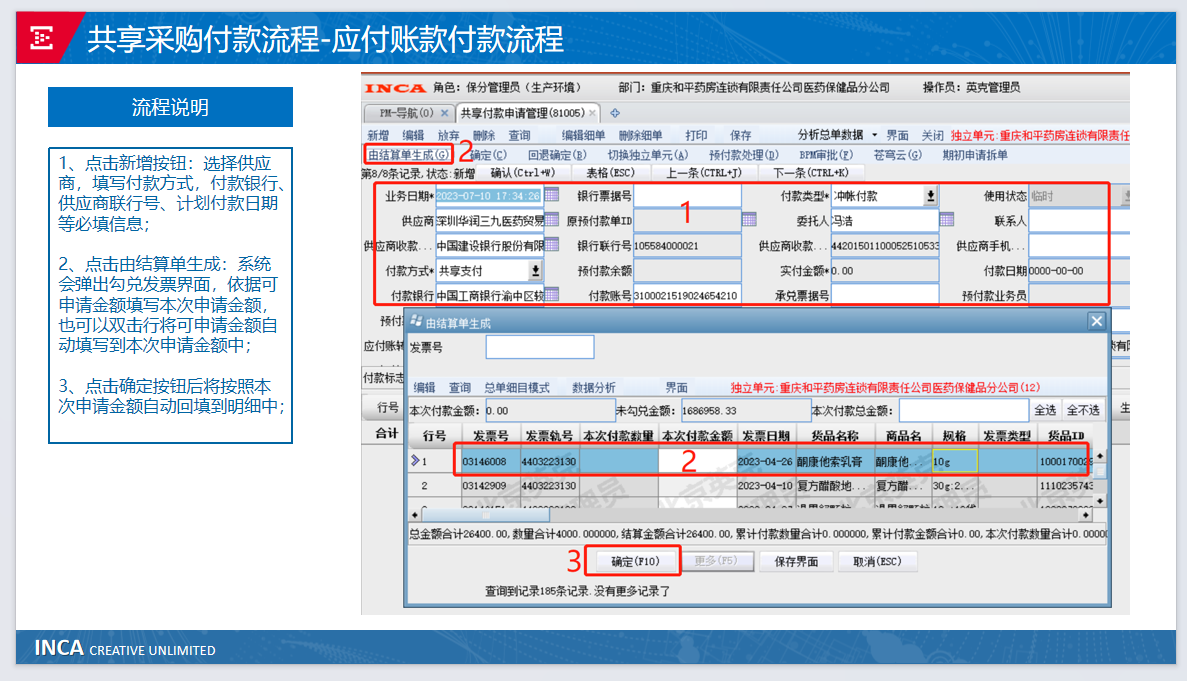This screenshot has width=1187, height=681.
Task: Click 查询 in dialog menu
Action: coord(460,387)
